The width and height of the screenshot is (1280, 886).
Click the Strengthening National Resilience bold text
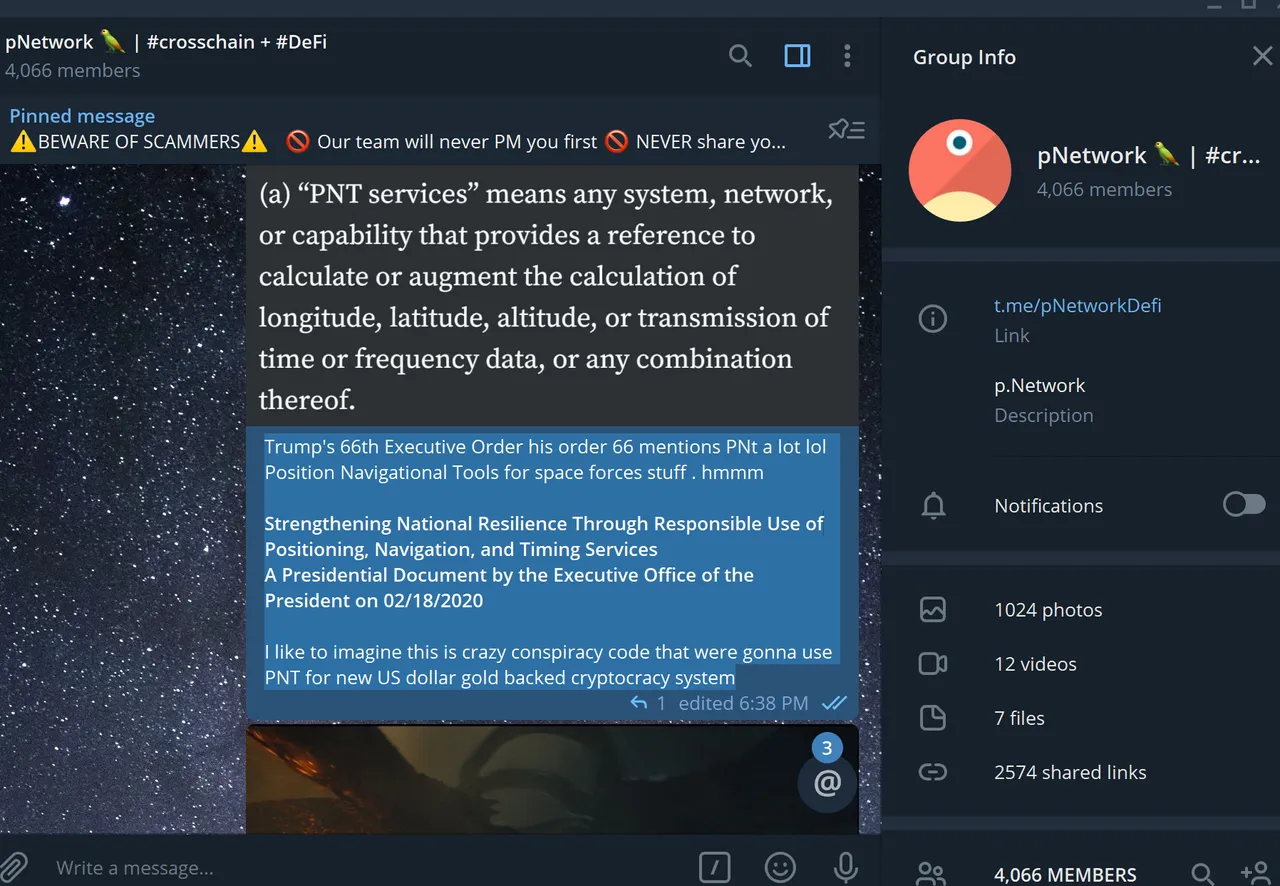tap(544, 536)
